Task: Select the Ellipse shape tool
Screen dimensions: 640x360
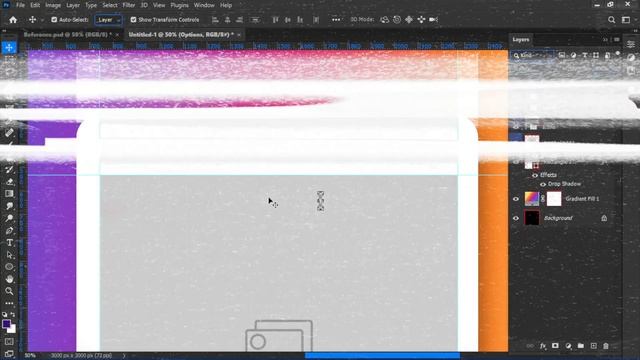Action: 9,267
